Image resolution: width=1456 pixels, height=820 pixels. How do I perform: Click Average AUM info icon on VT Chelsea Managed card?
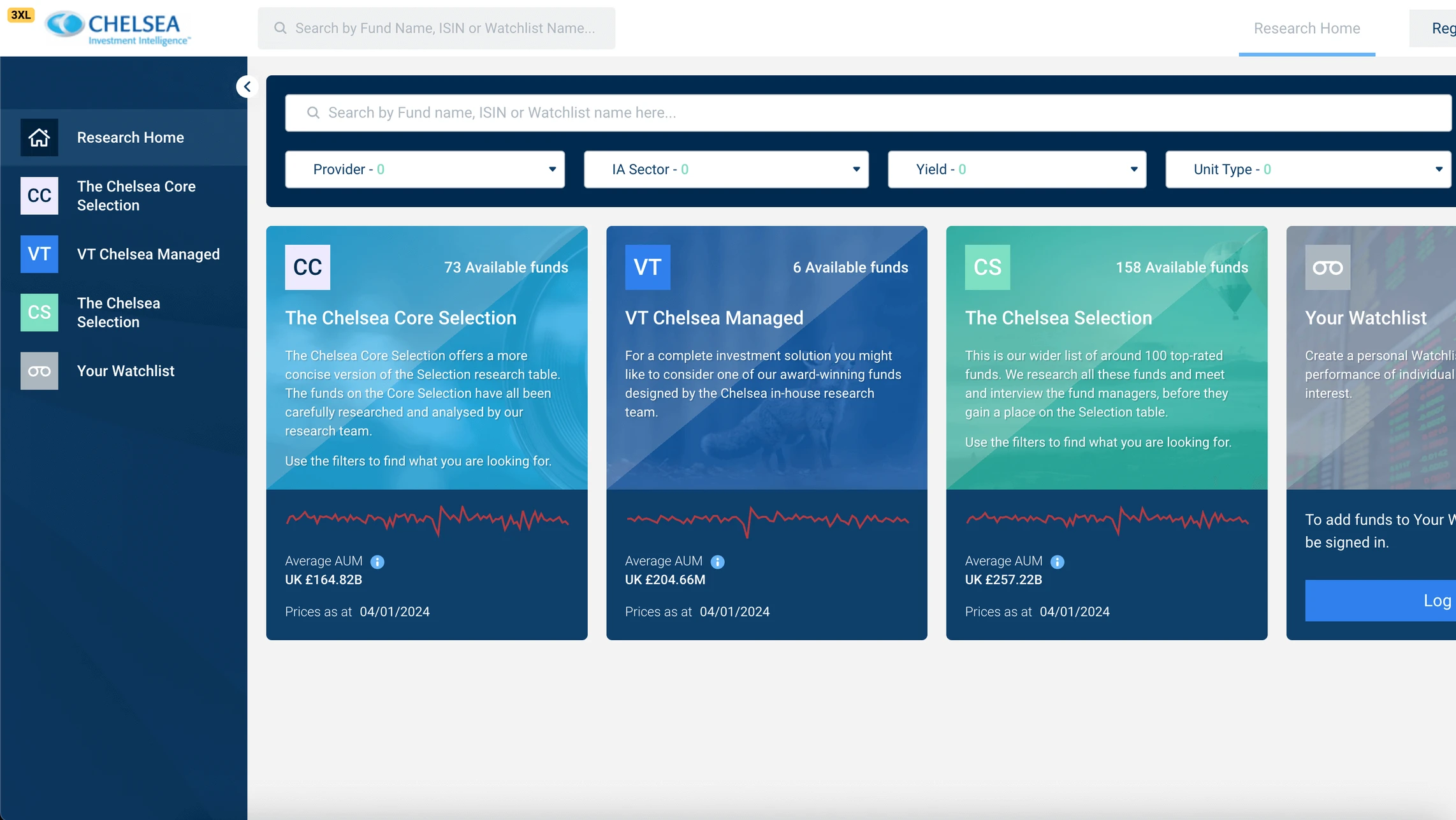tap(718, 562)
